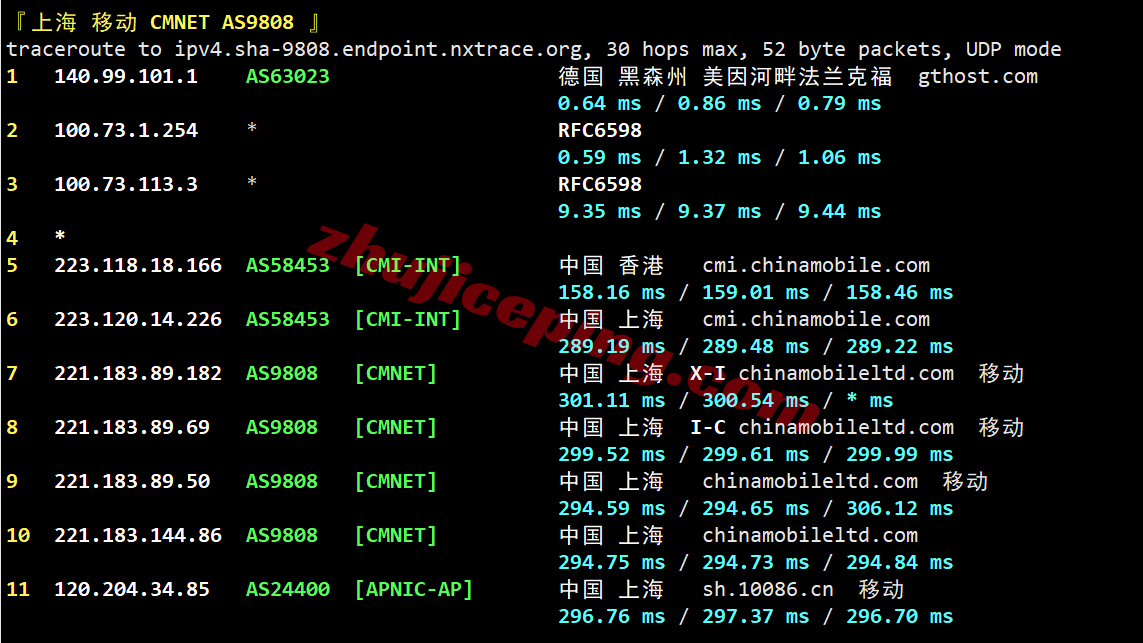1143x643 pixels.
Task: Click latency value 1.32 ms
Action: 719,157
